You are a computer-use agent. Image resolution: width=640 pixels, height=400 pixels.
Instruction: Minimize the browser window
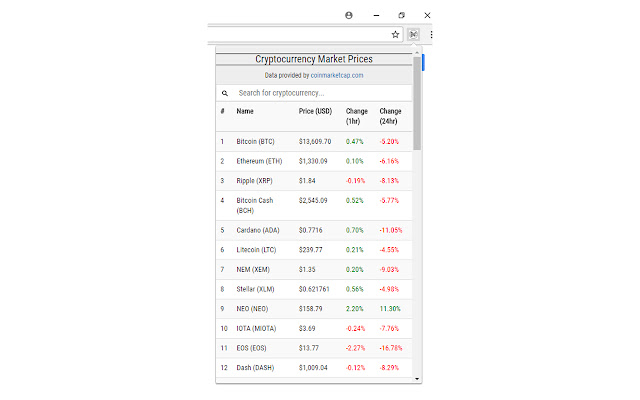coord(376,15)
